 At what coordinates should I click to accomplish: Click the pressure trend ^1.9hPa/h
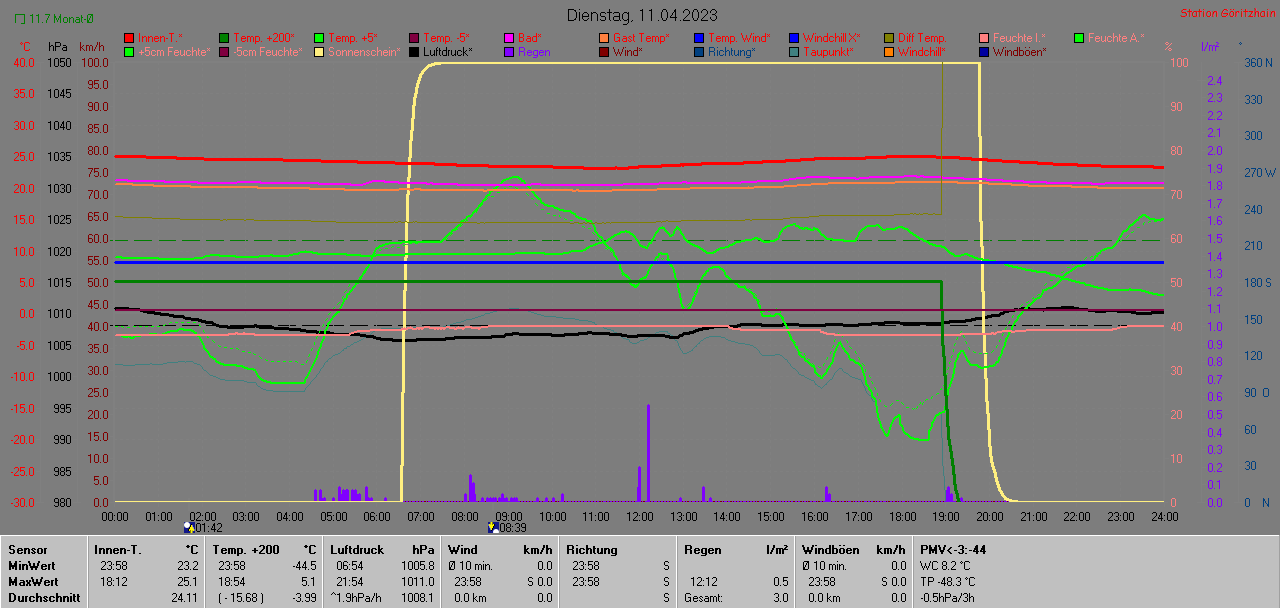coord(356,598)
